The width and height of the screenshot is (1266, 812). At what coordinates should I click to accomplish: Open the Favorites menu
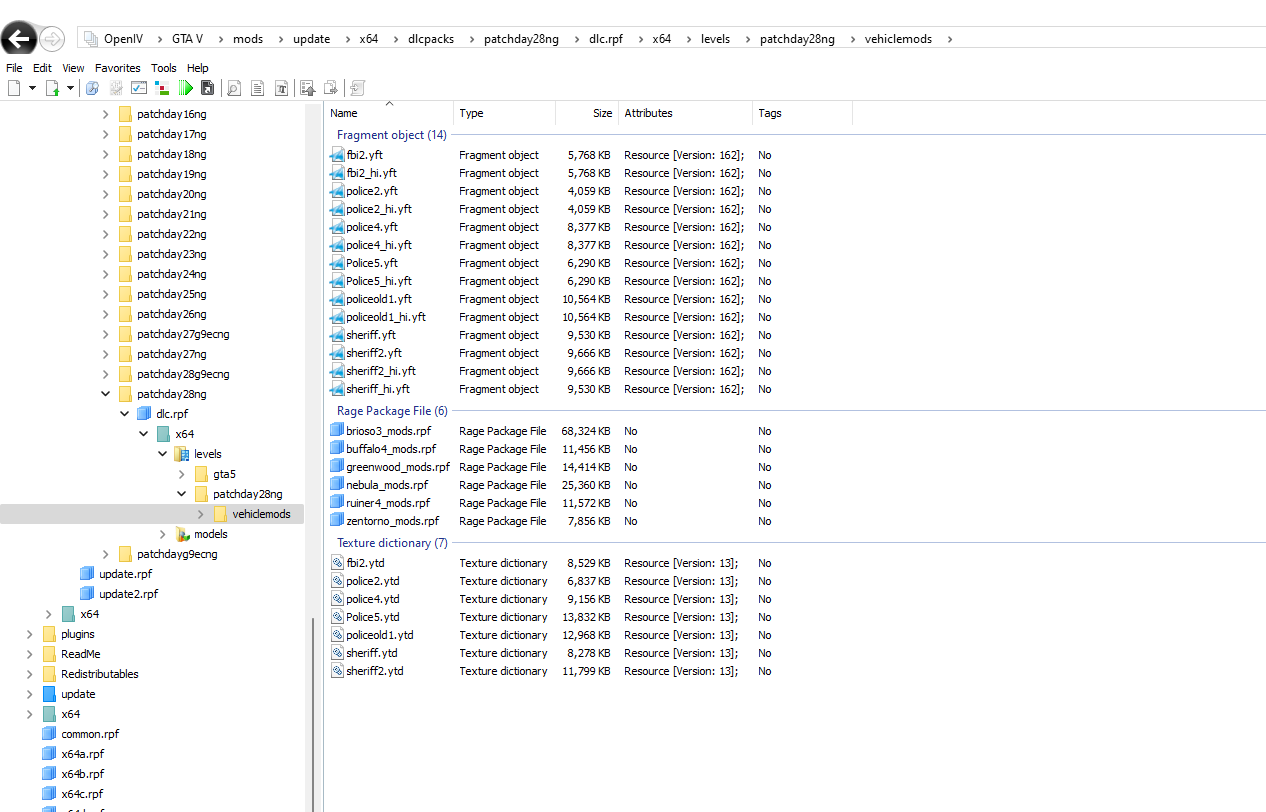(118, 68)
